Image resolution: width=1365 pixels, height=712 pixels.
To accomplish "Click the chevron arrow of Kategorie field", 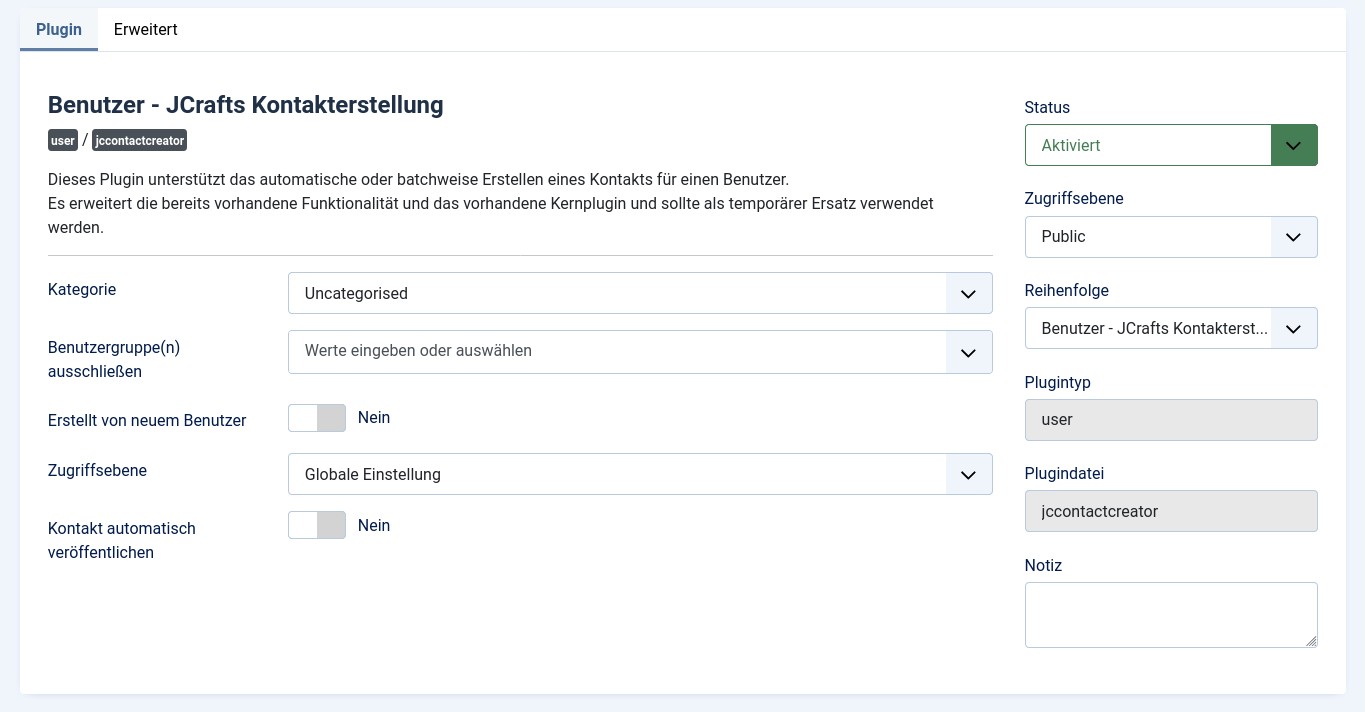I will 968,294.
